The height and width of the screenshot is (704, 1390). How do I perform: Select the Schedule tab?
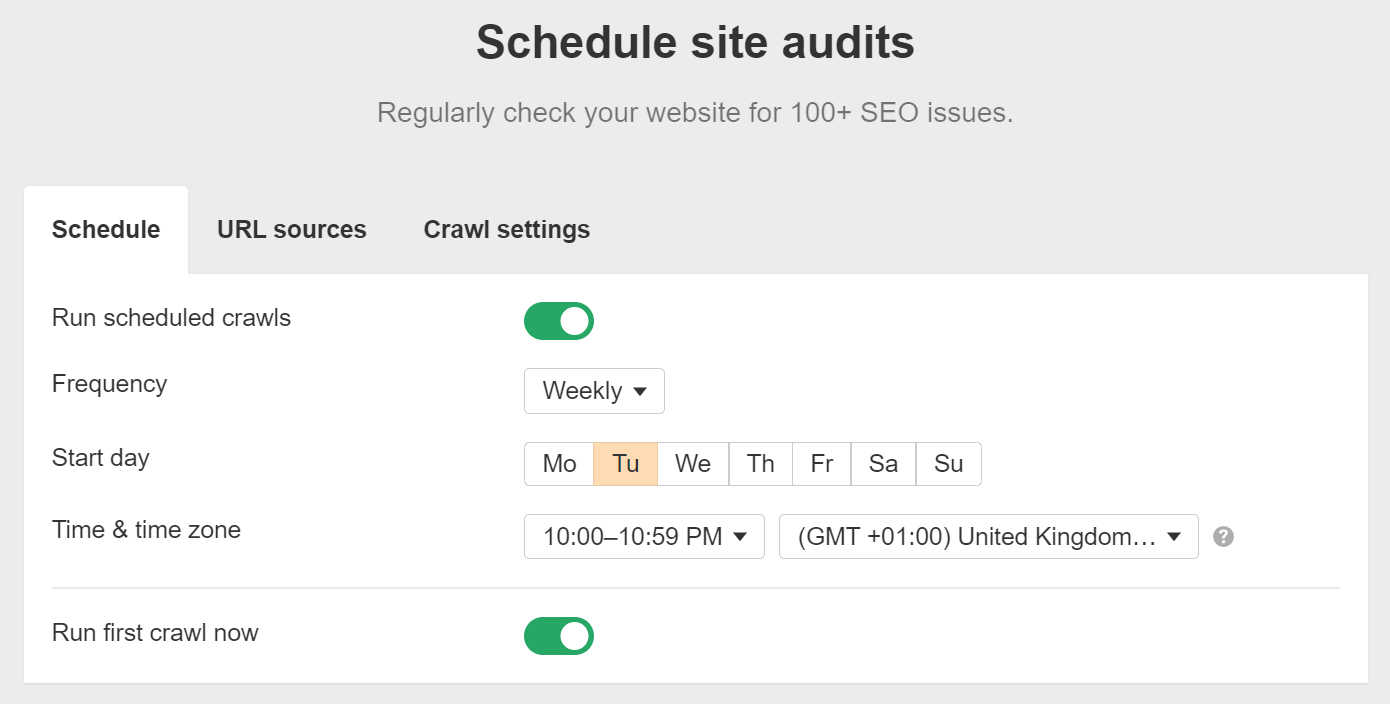click(106, 229)
